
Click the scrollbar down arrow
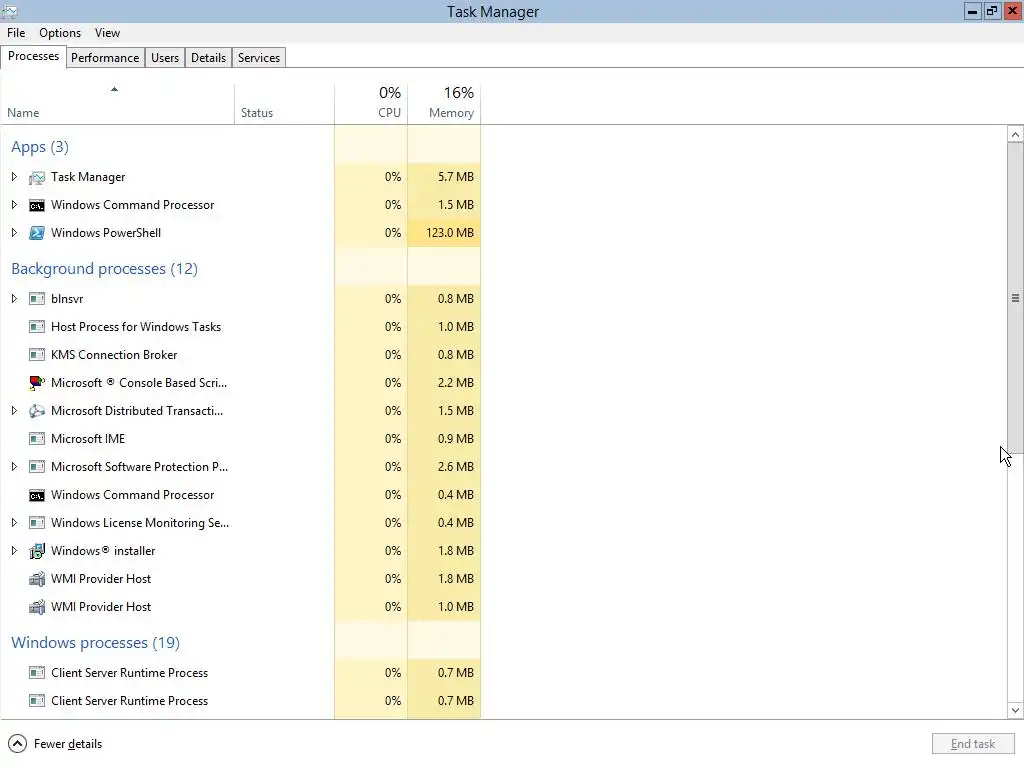(x=1015, y=711)
